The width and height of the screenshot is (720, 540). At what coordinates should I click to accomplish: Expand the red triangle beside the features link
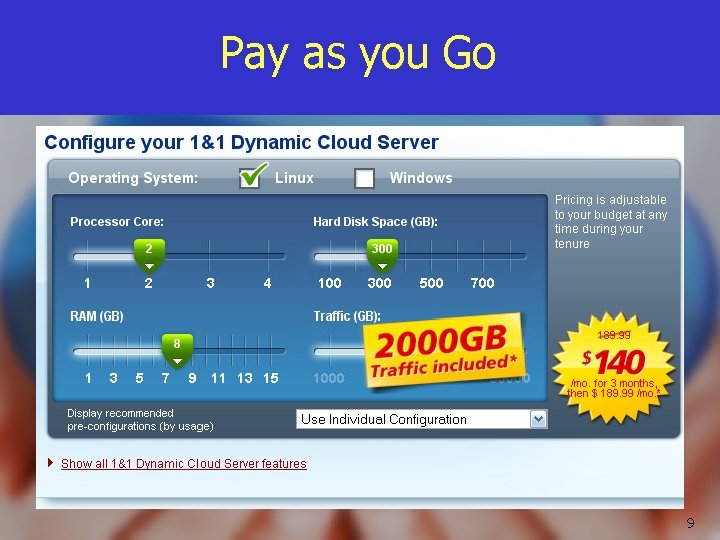pyautogui.click(x=51, y=462)
